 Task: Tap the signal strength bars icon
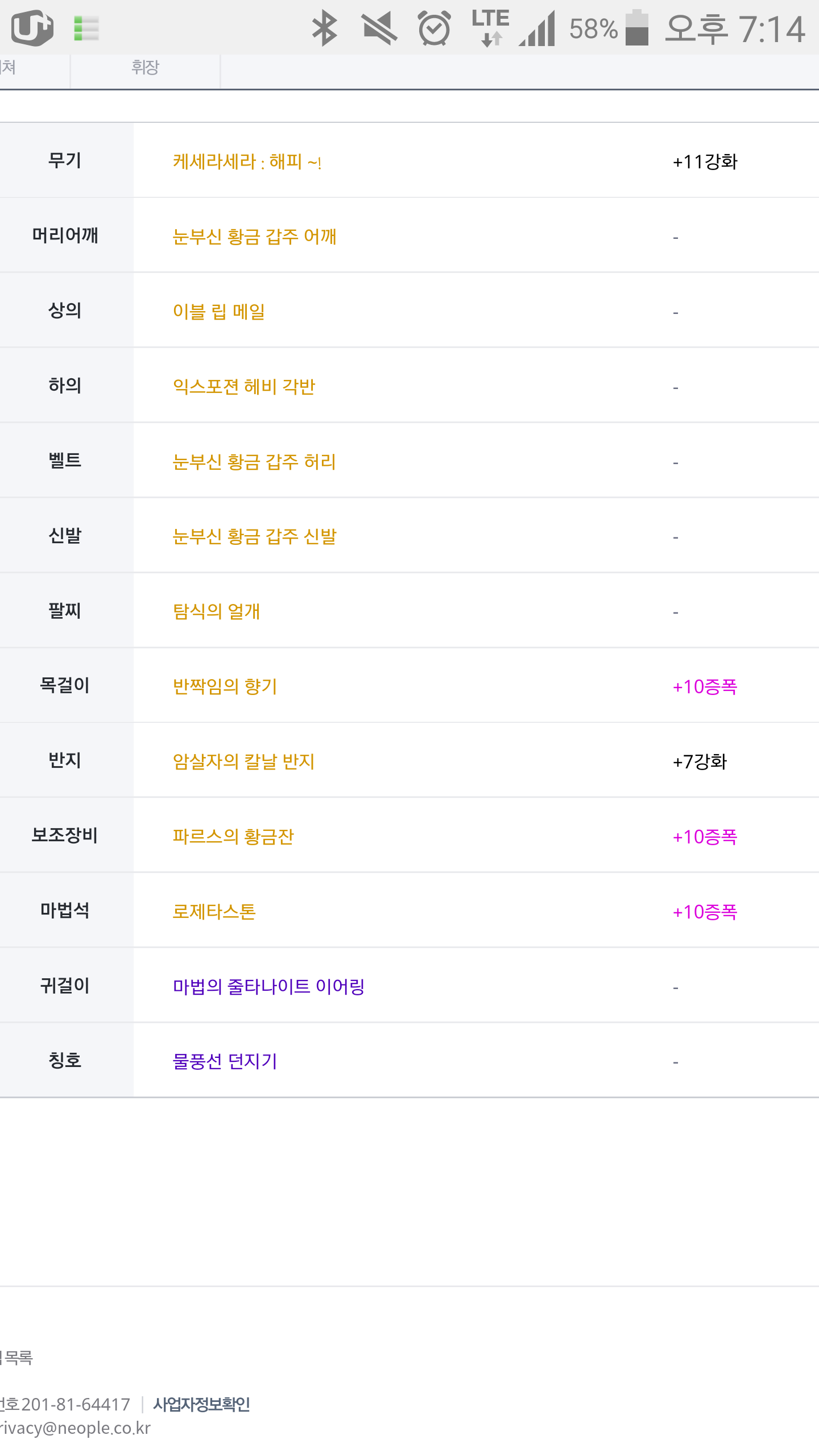538,29
